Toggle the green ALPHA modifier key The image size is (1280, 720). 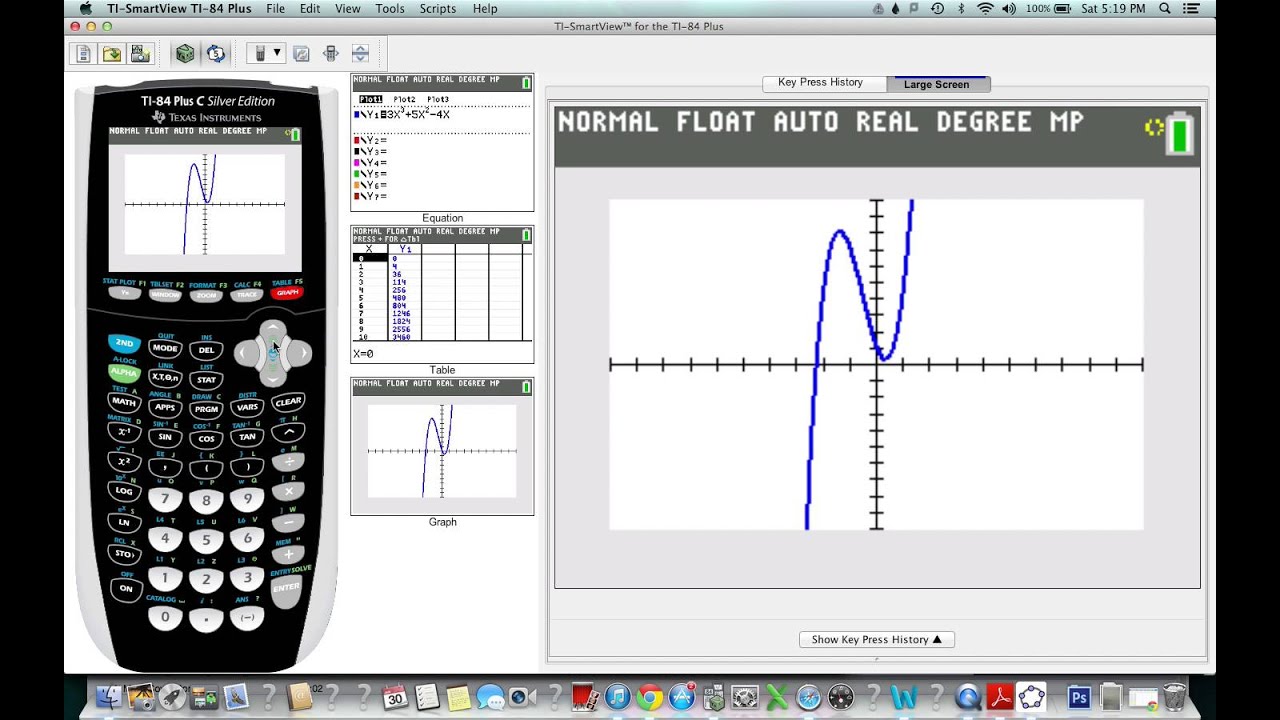coord(124,372)
